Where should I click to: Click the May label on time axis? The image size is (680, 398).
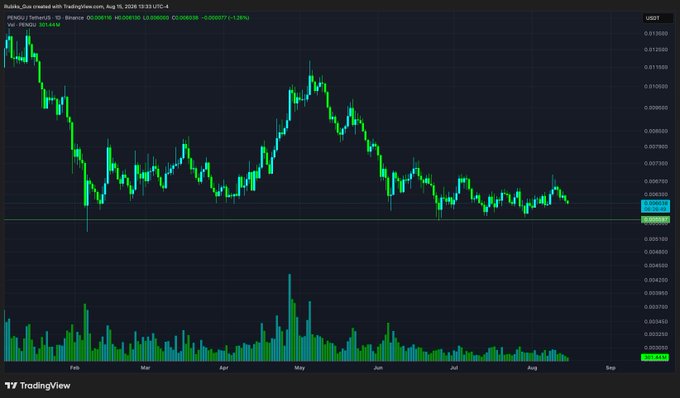point(300,368)
